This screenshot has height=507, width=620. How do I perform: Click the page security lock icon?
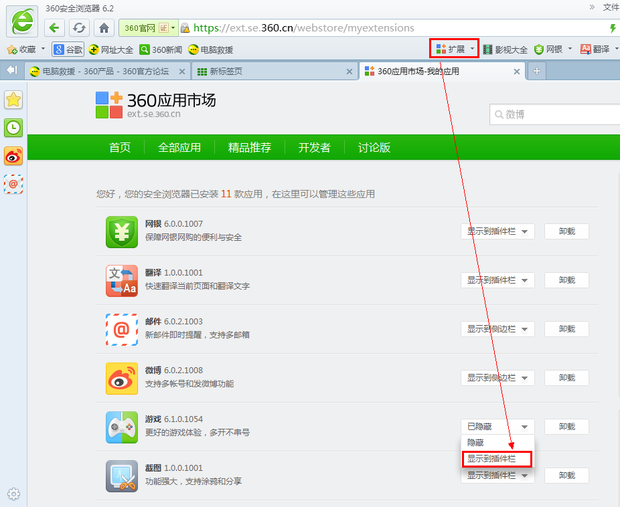pos(185,28)
